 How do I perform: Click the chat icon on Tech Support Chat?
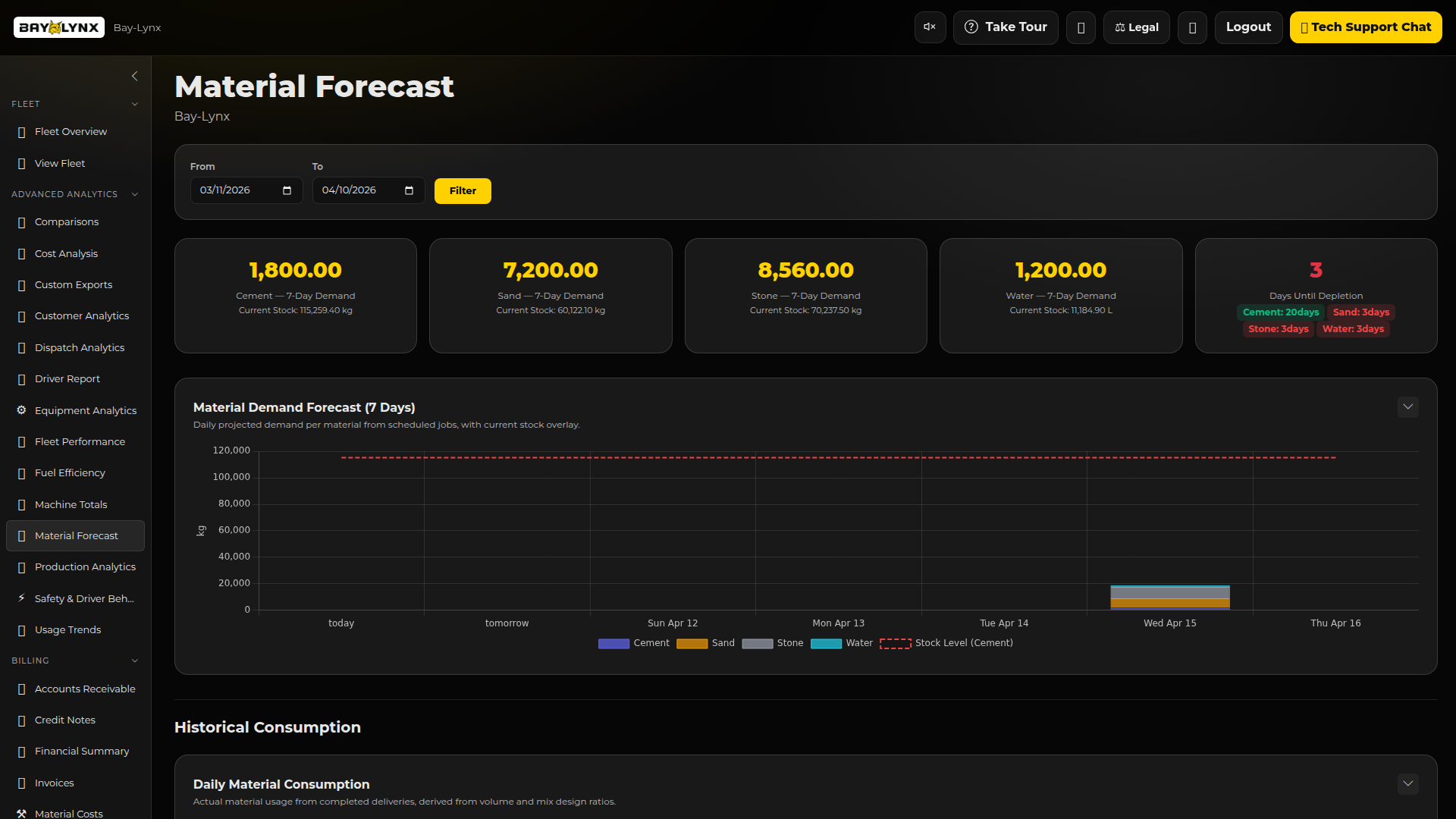[1304, 27]
